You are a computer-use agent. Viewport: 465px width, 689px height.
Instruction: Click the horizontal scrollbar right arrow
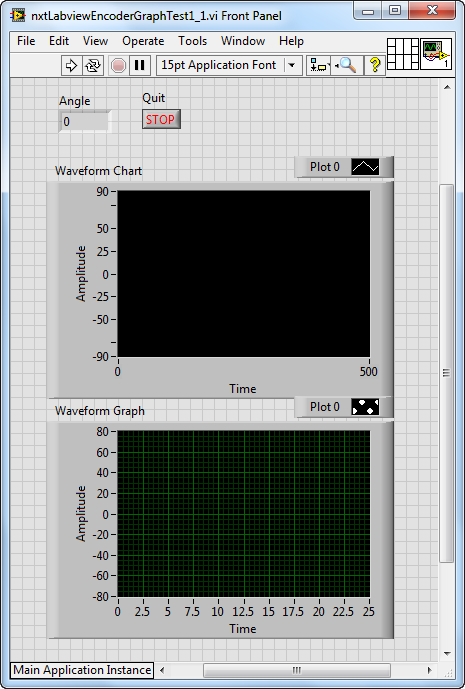coord(430,670)
